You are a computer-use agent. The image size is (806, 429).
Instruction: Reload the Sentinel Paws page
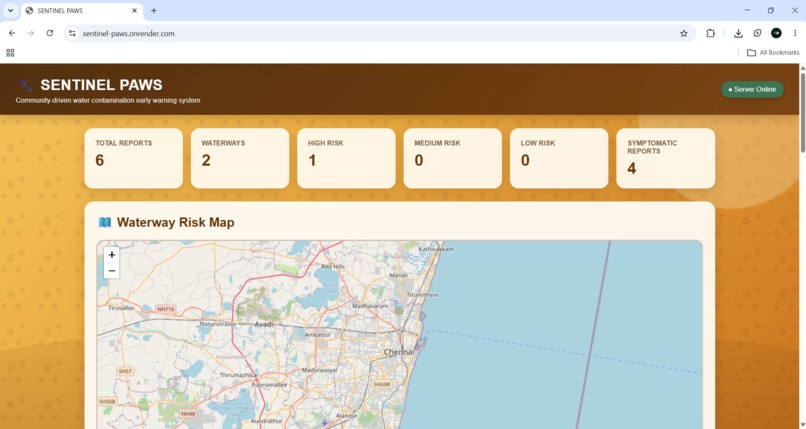tap(50, 33)
